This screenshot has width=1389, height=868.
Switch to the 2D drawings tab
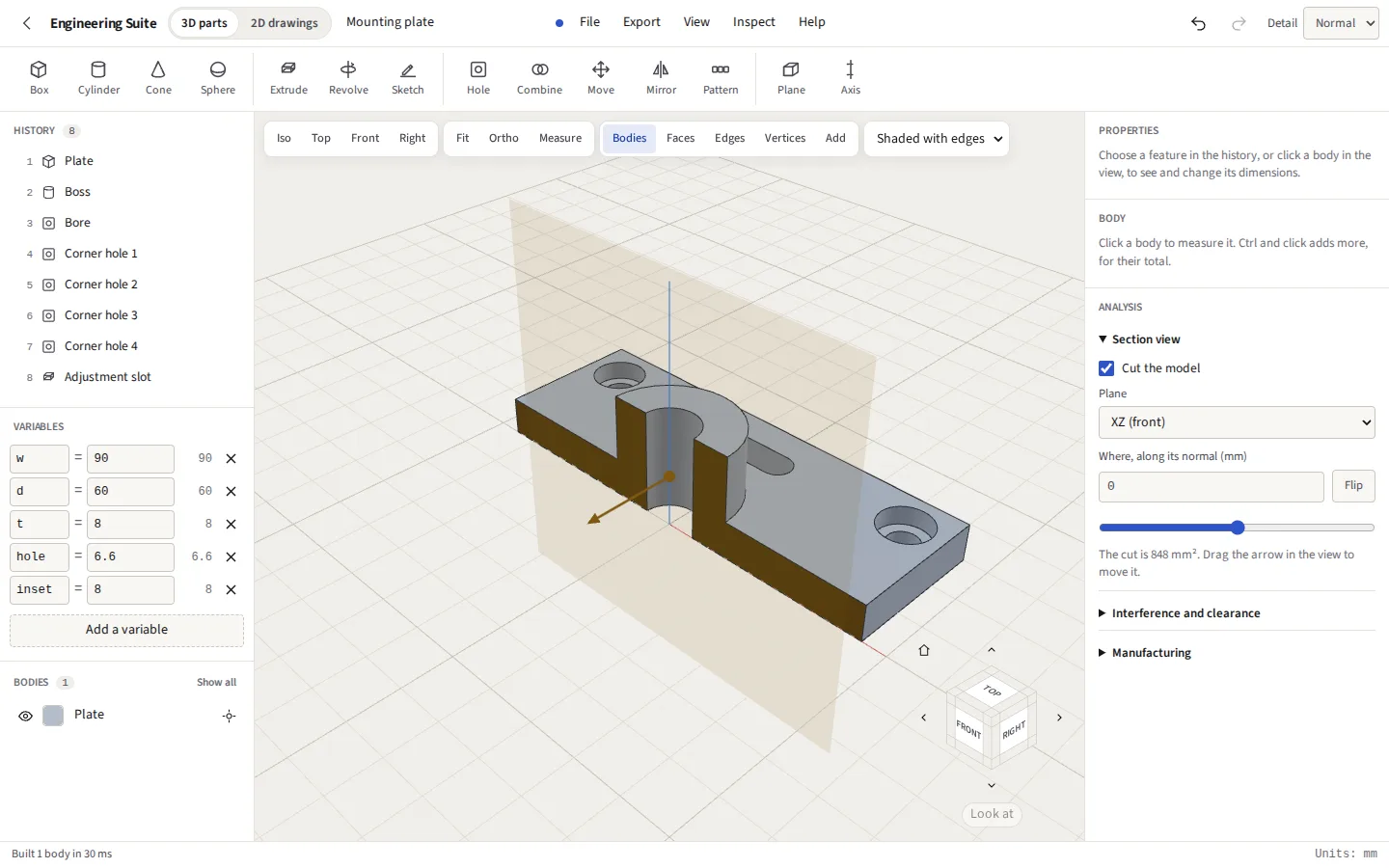tap(284, 23)
